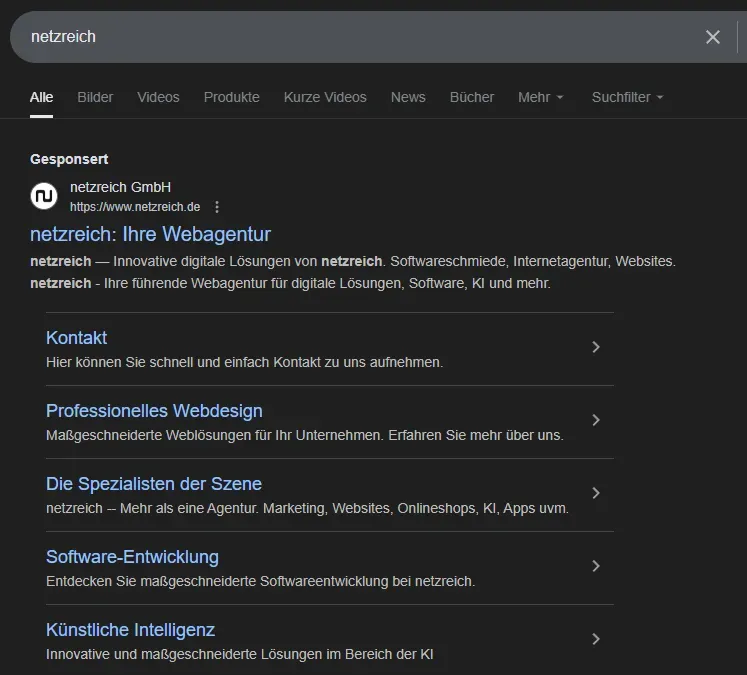Click the chevron arrow in the Kontakt row
Viewport: 747px width, 675px height.
pyautogui.click(x=596, y=347)
